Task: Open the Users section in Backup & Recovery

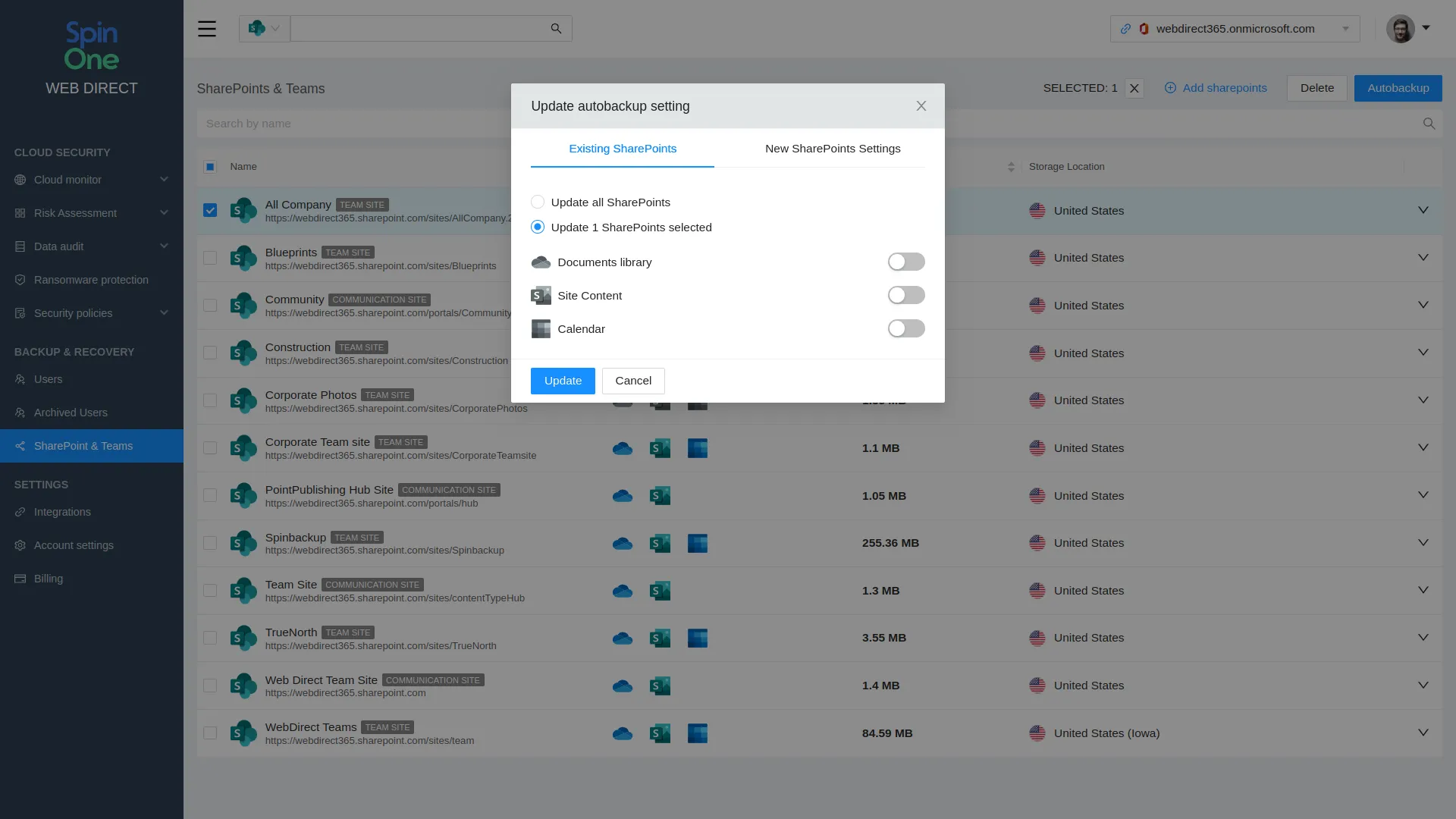Action: coord(49,379)
